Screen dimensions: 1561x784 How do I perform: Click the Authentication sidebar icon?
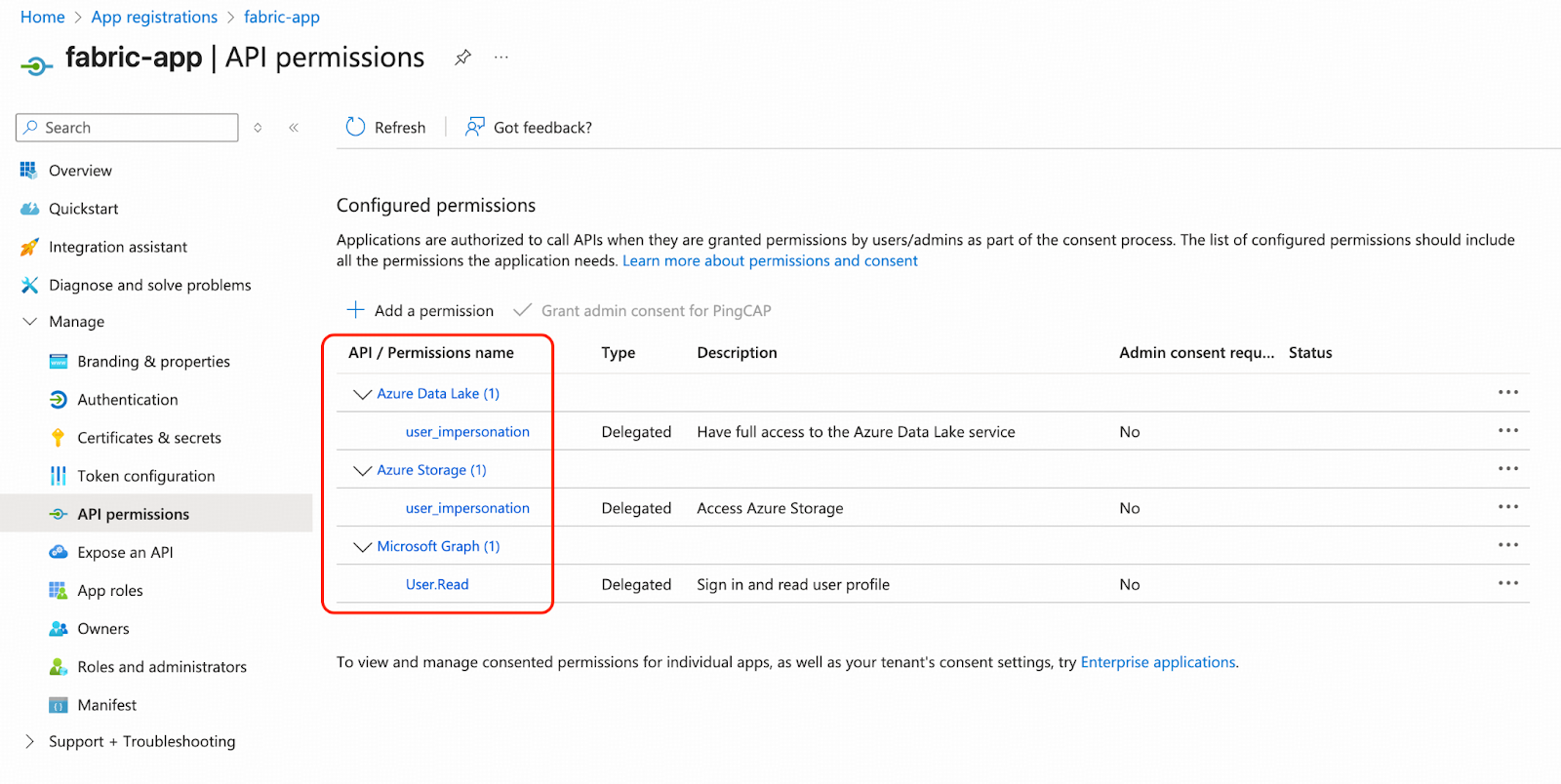pyautogui.click(x=58, y=400)
